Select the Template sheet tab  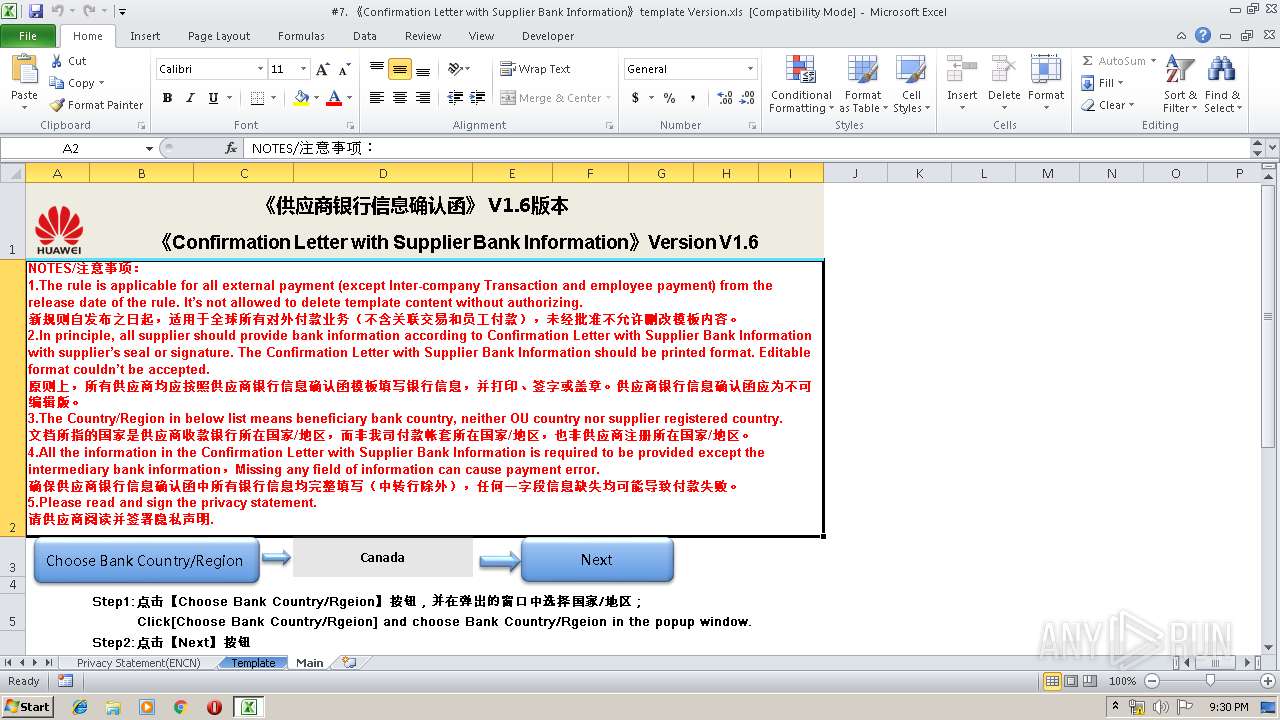[253, 663]
